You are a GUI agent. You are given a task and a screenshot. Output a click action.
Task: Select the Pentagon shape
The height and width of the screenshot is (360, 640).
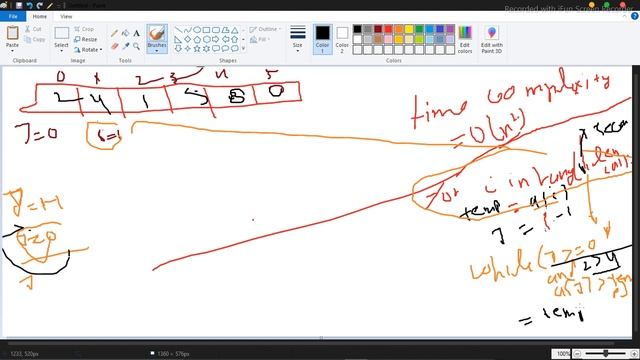click(197, 39)
